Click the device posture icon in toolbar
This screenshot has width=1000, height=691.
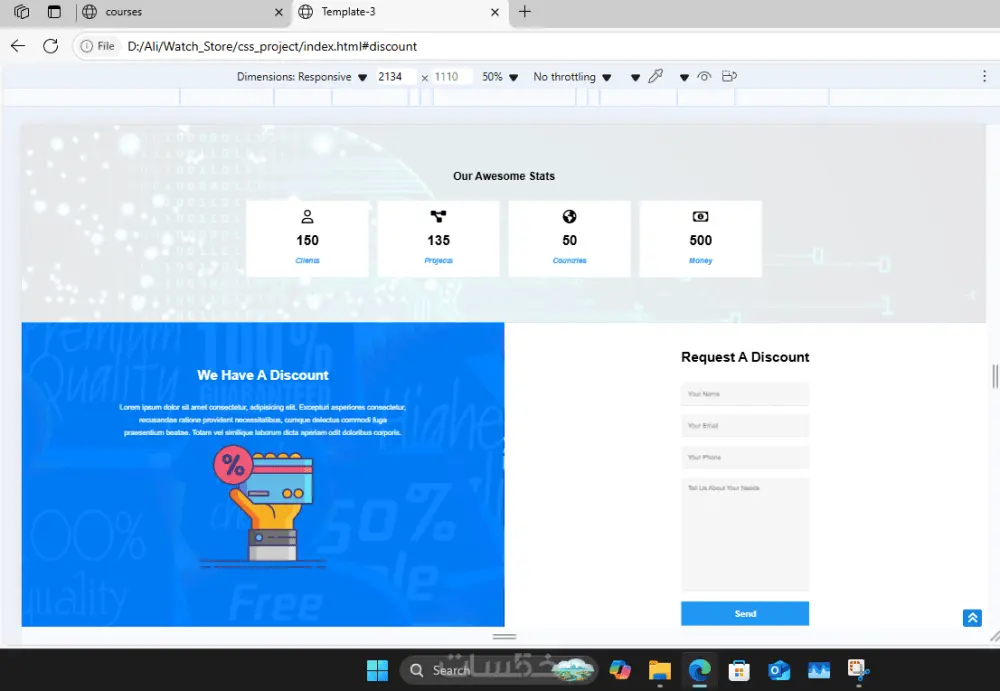pos(729,77)
